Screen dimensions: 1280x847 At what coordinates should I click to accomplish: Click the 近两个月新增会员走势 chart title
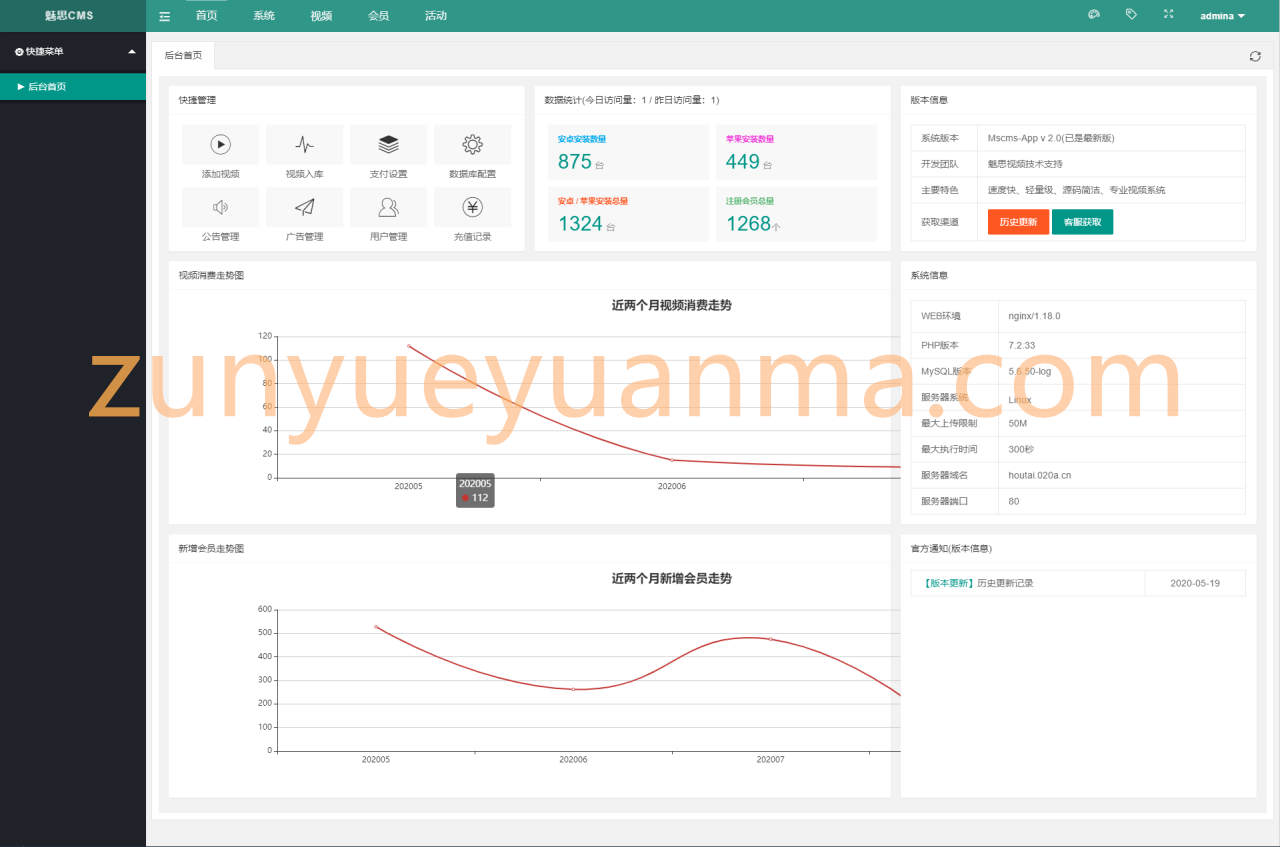pos(672,578)
